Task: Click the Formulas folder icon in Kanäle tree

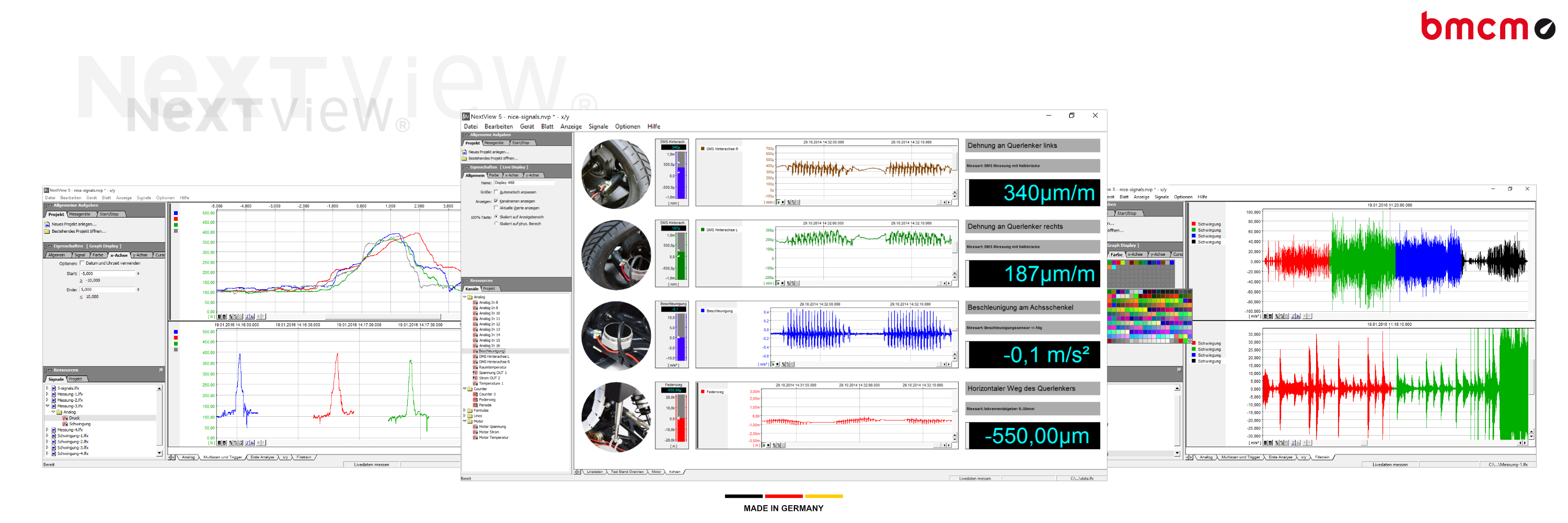Action: (x=470, y=411)
